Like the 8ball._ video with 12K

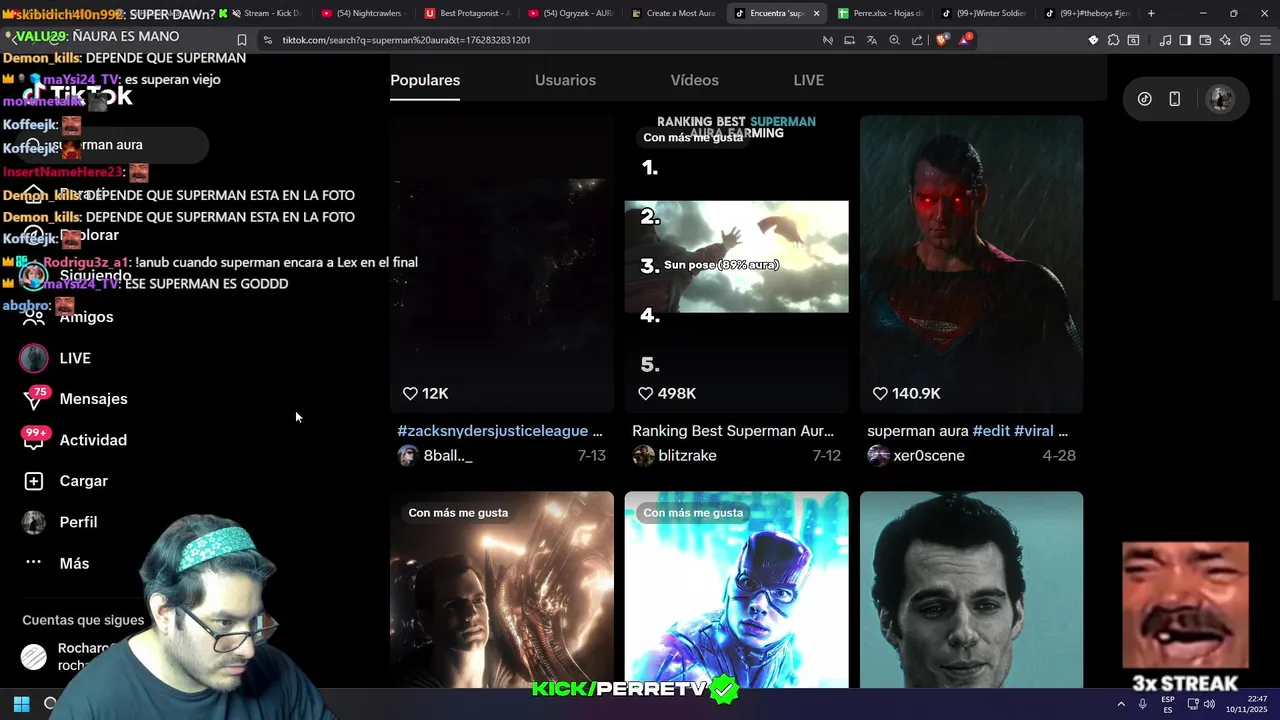point(410,394)
